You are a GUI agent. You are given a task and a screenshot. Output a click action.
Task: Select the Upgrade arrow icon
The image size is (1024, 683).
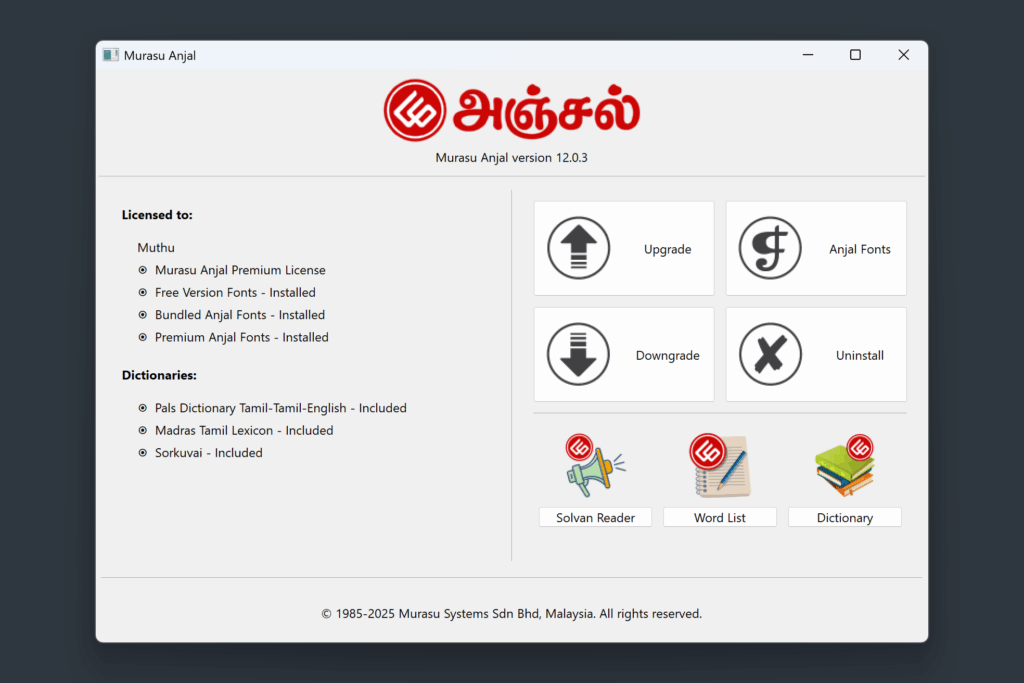(x=578, y=248)
